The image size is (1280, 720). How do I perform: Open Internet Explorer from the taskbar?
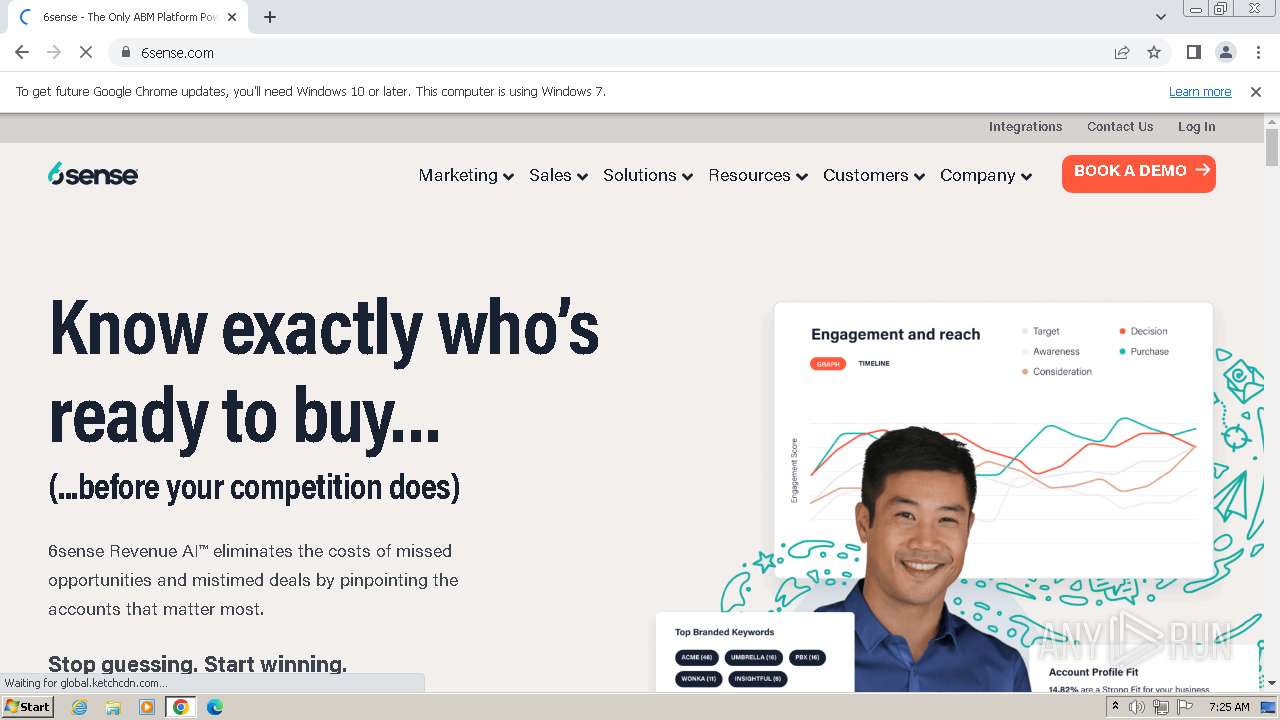(80, 707)
